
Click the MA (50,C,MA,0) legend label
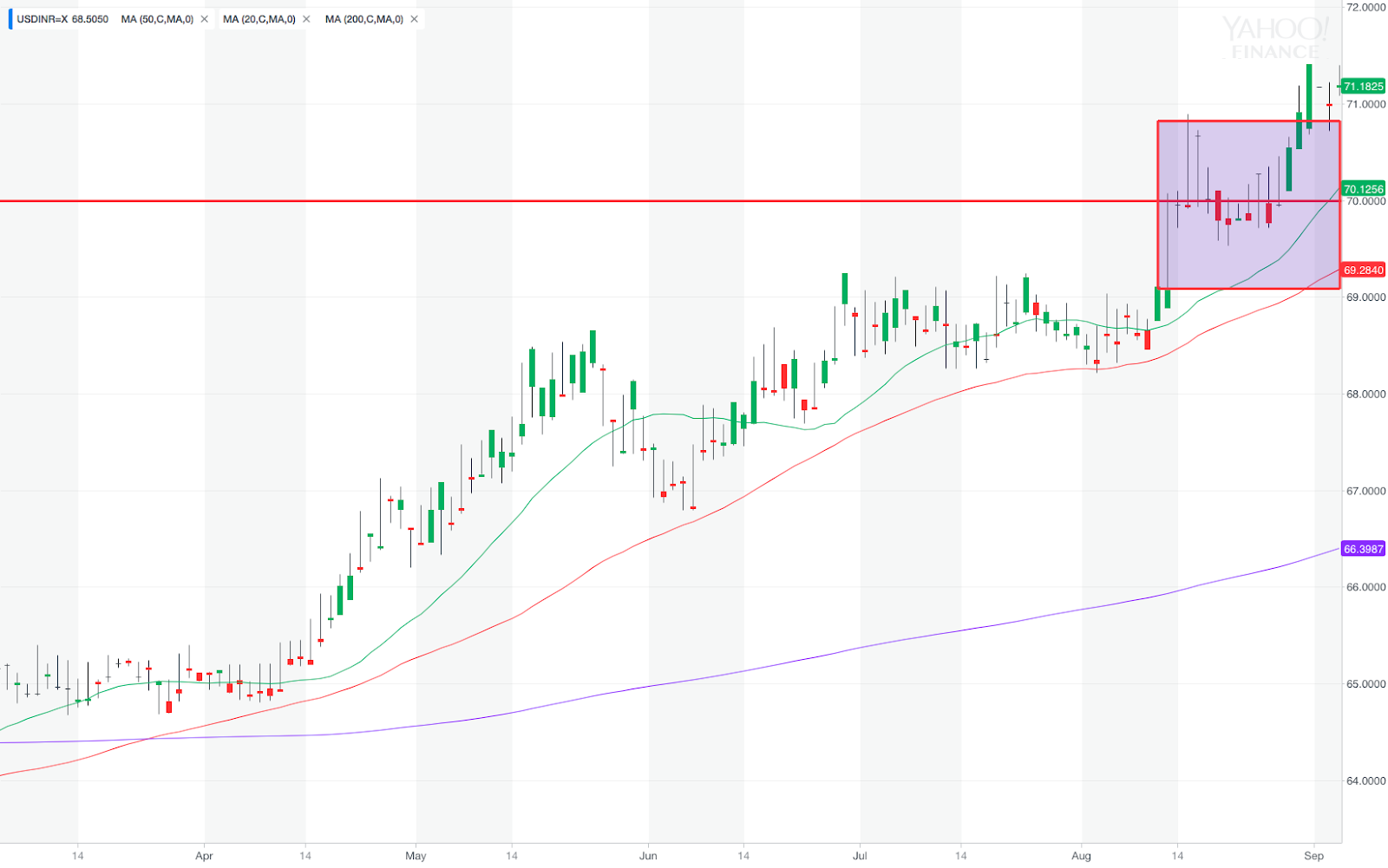[x=157, y=19]
